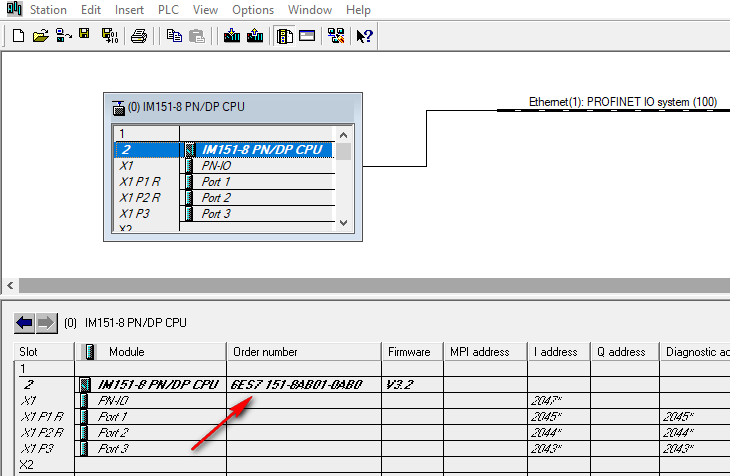Click the I address column header
Viewport: 730px width, 476px height.
click(559, 352)
